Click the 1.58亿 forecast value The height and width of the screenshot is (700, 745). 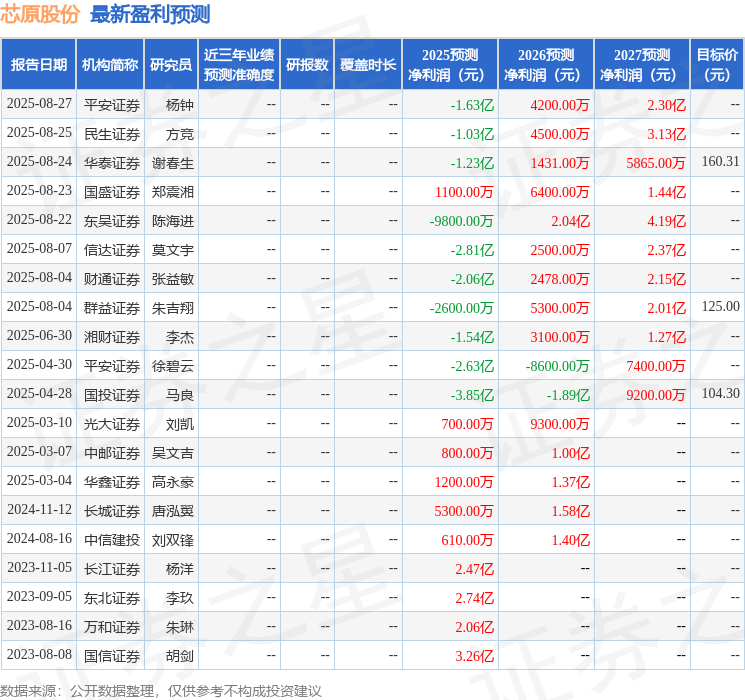(x=570, y=511)
